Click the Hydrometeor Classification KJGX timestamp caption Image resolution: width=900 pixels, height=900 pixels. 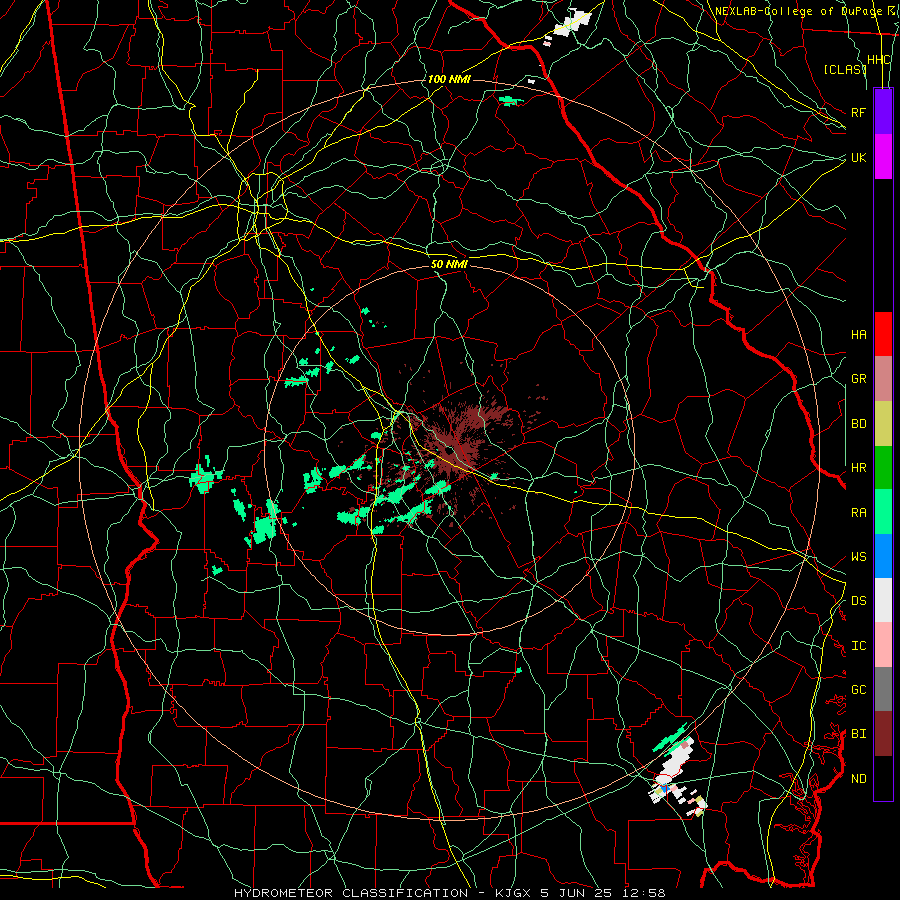(x=450, y=893)
